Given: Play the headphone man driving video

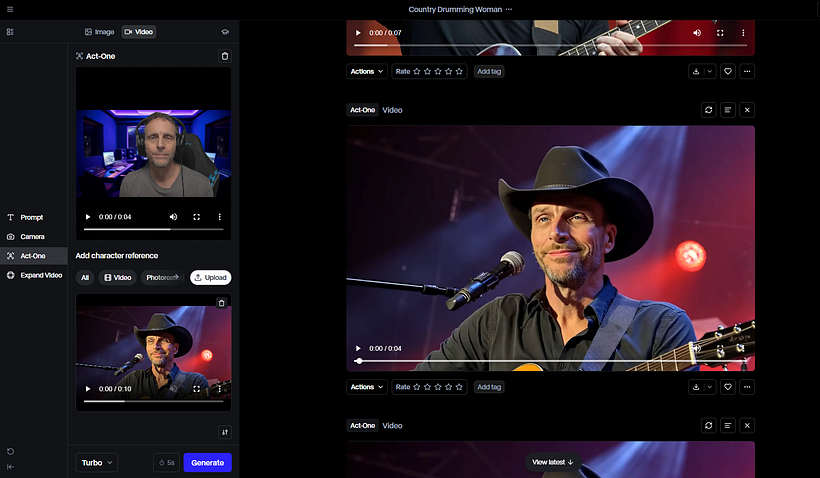Looking at the screenshot, I should [88, 217].
